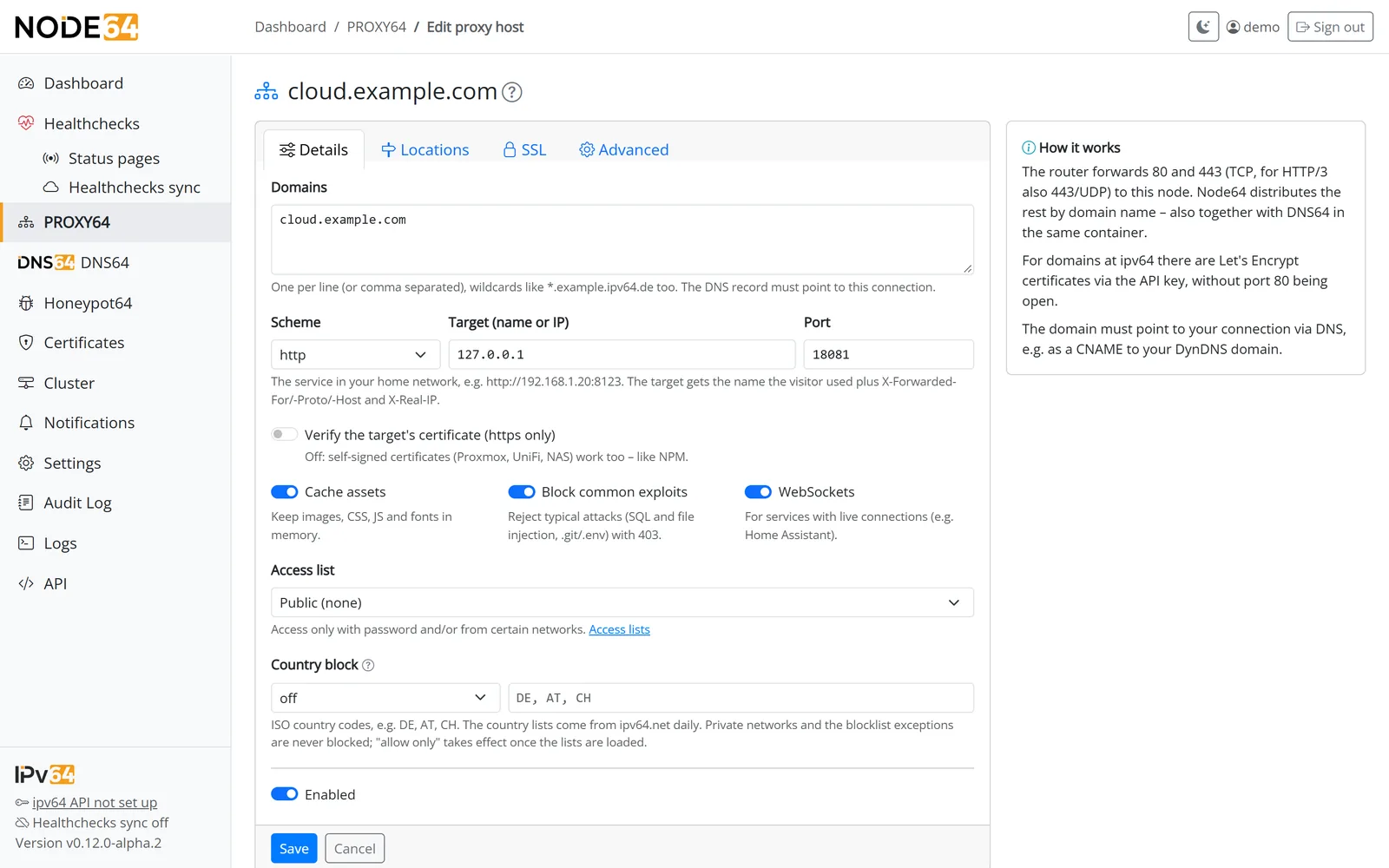Click the Settings gear icon in sidebar

(26, 463)
